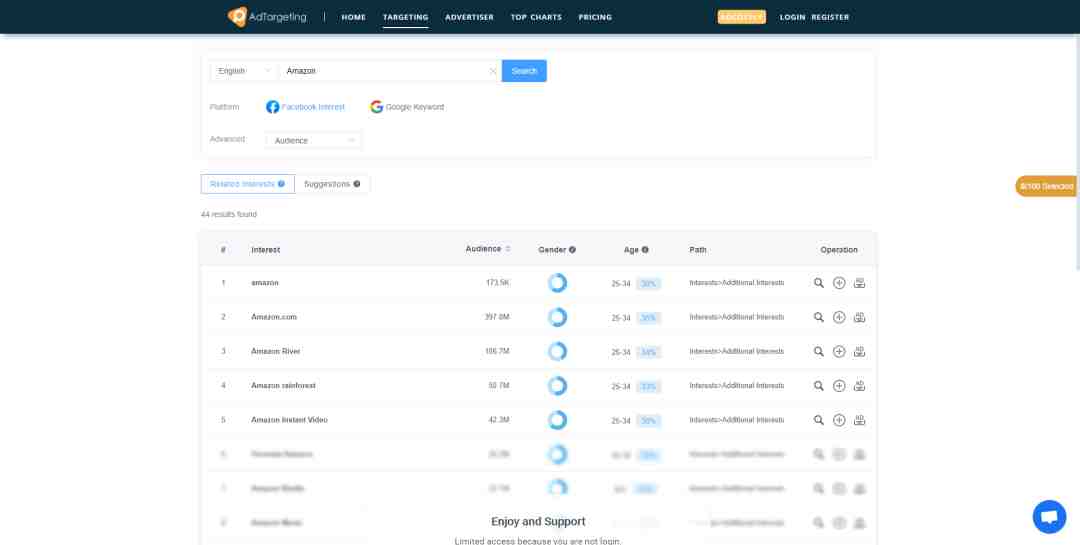Switch to the Suggestions tab
1080x545 pixels.
pyautogui.click(x=332, y=184)
